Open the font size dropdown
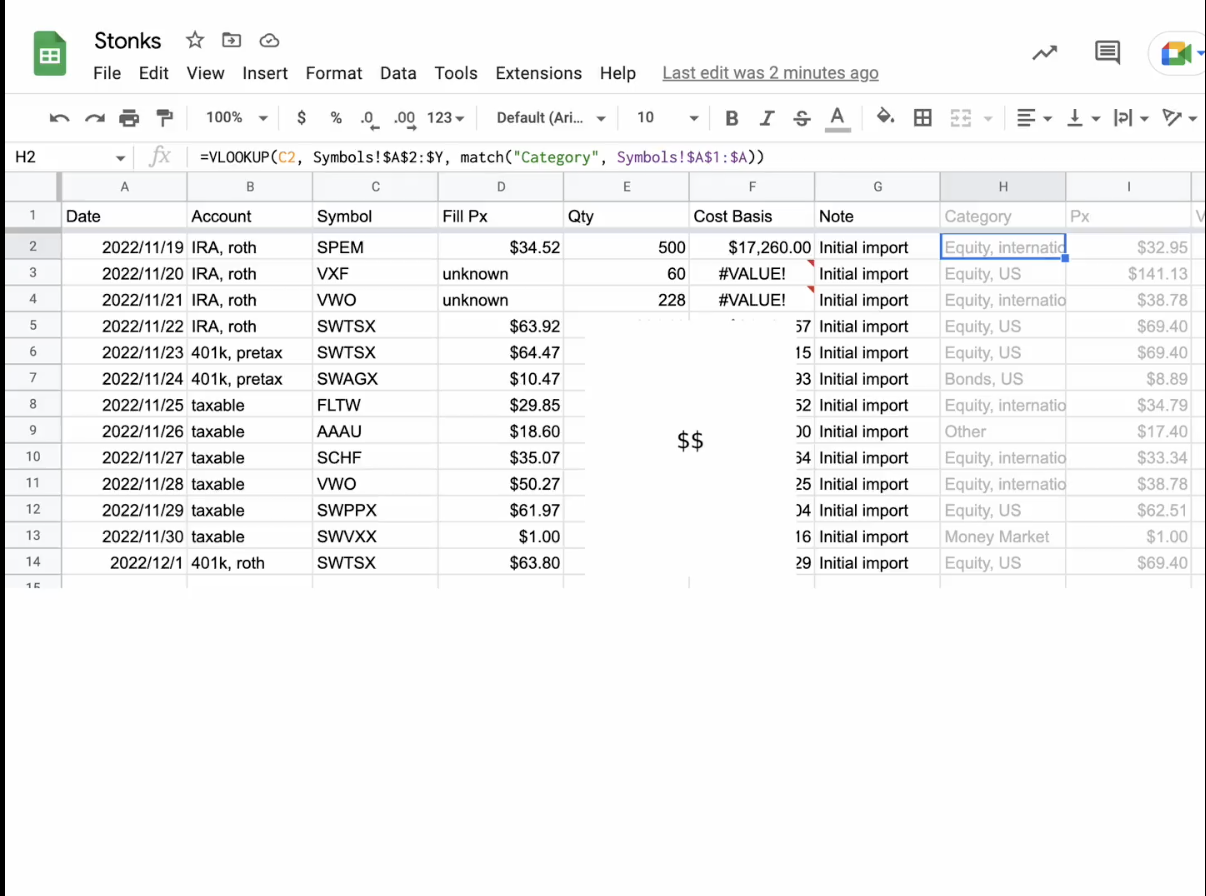The width and height of the screenshot is (1206, 896). [667, 118]
